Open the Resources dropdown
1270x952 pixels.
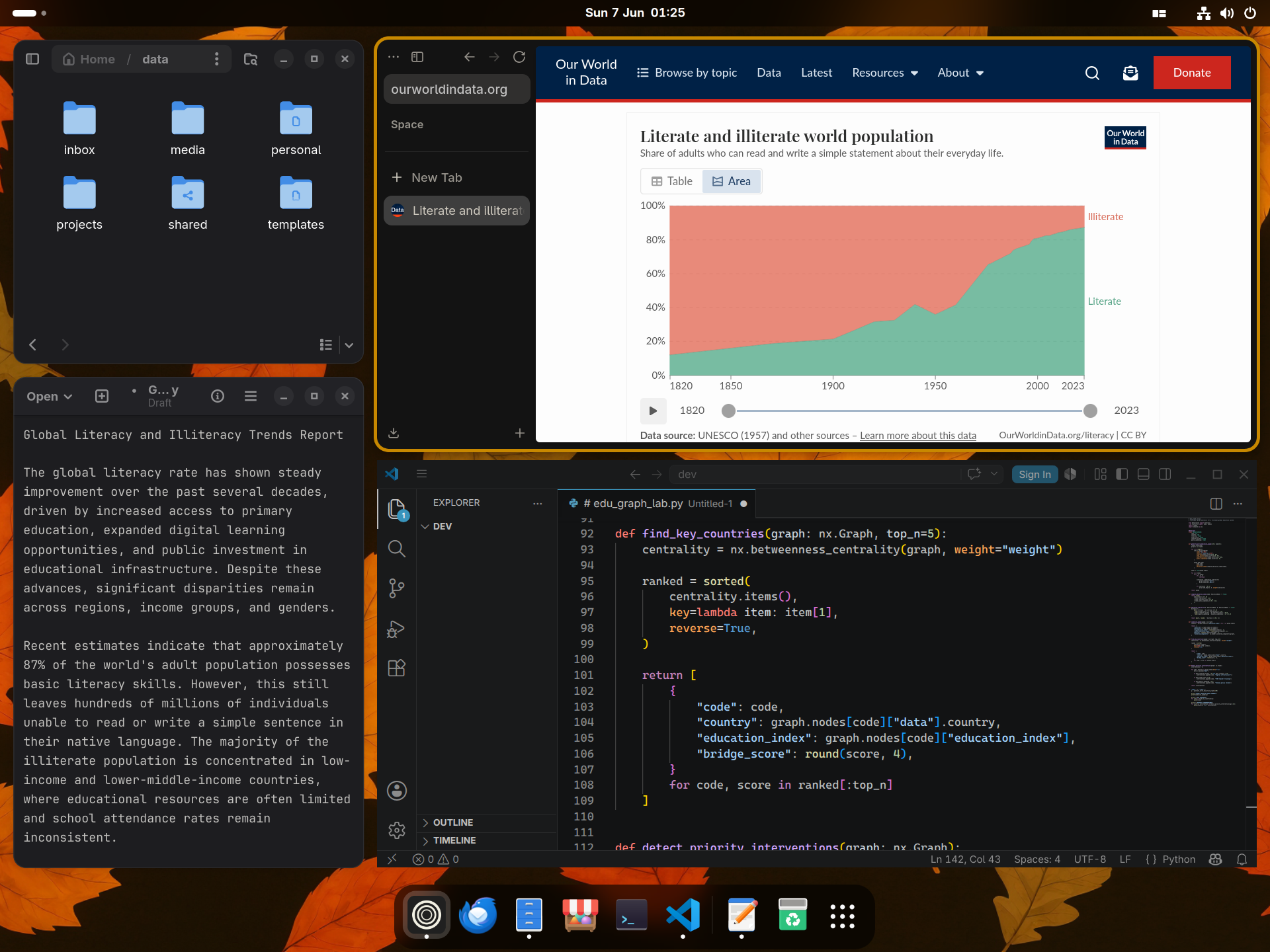click(x=885, y=73)
